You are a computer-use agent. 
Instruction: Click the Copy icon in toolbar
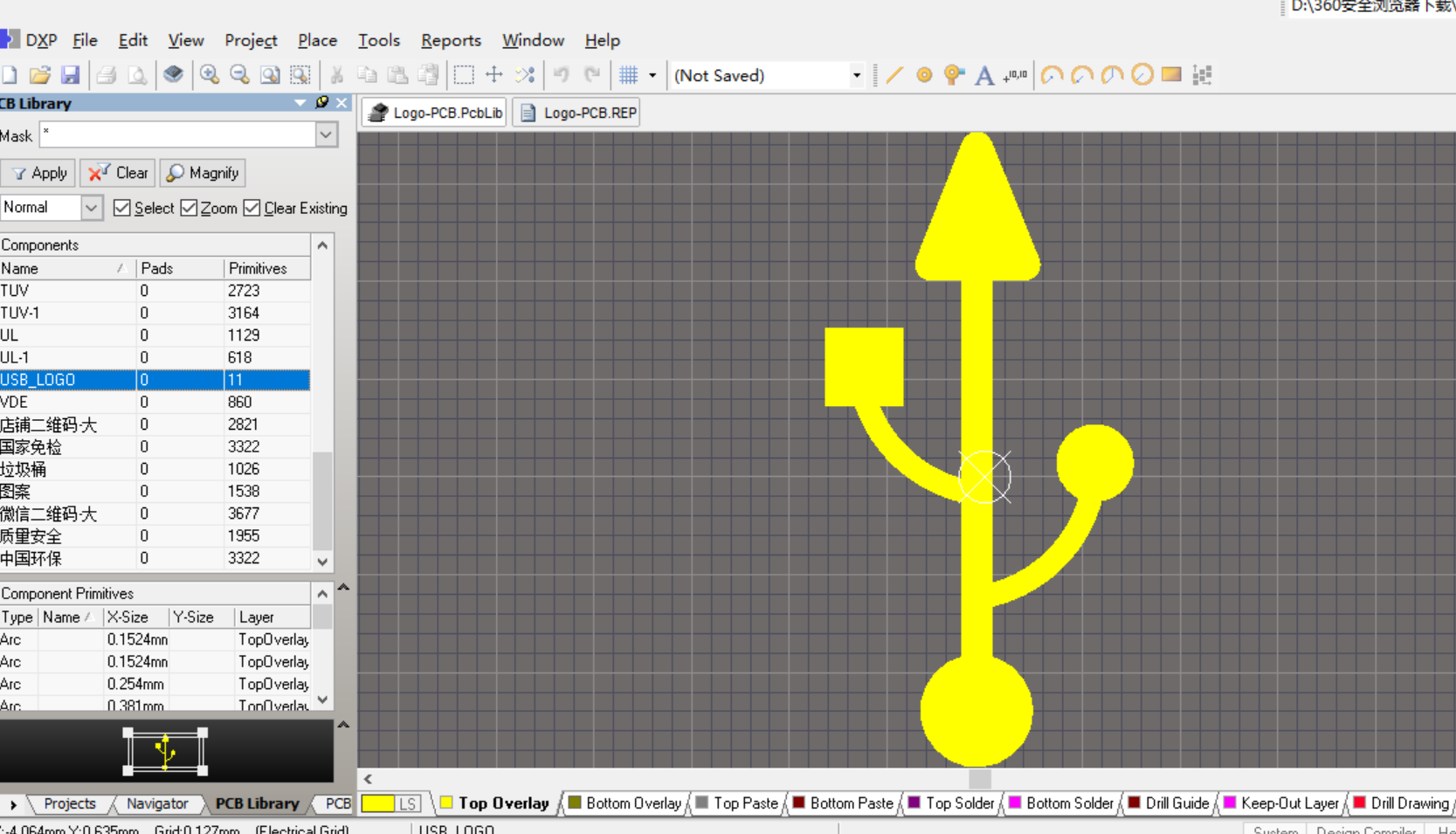pyautogui.click(x=367, y=75)
